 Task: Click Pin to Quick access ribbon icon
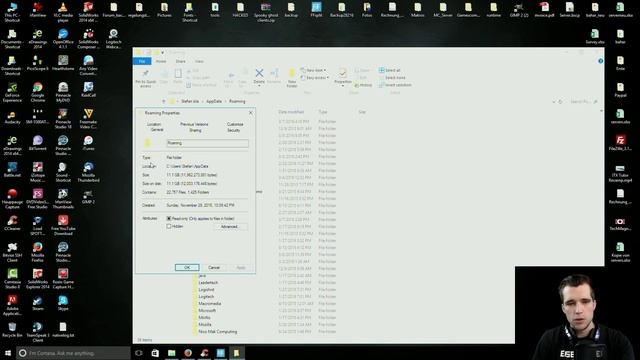click(145, 78)
